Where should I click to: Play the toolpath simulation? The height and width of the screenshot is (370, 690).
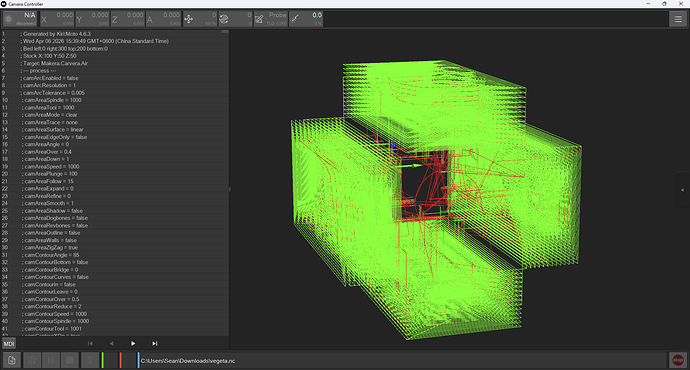click(x=133, y=343)
